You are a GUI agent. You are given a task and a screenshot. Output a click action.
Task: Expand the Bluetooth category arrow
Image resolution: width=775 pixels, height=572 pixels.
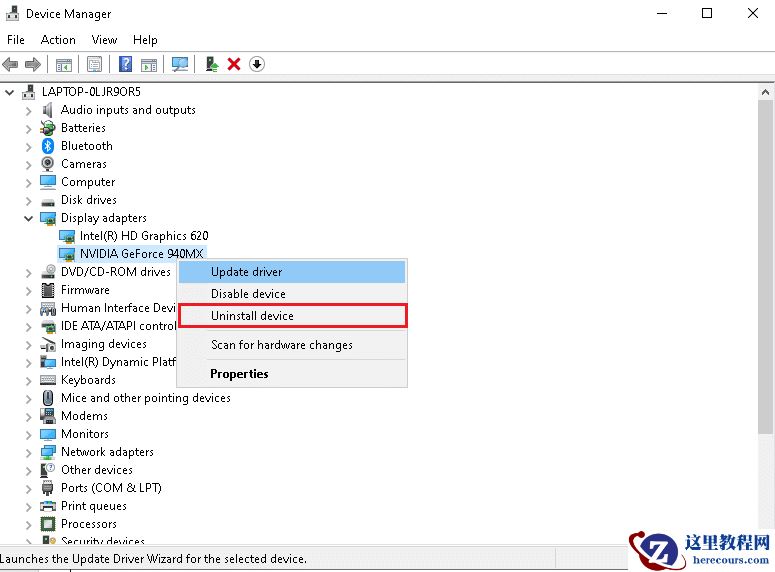pyautogui.click(x=29, y=147)
